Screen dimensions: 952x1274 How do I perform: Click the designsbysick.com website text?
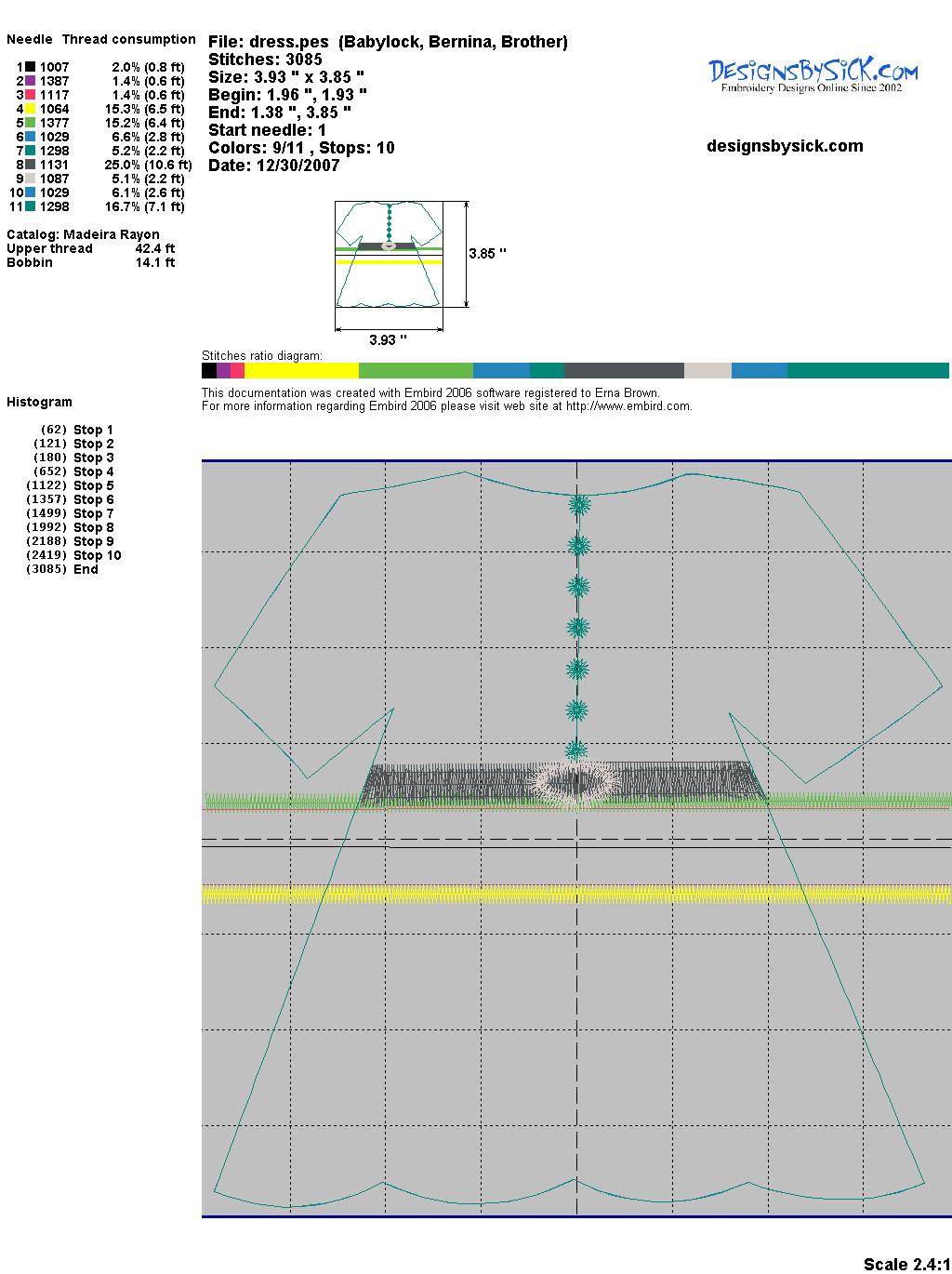pyautogui.click(x=785, y=146)
